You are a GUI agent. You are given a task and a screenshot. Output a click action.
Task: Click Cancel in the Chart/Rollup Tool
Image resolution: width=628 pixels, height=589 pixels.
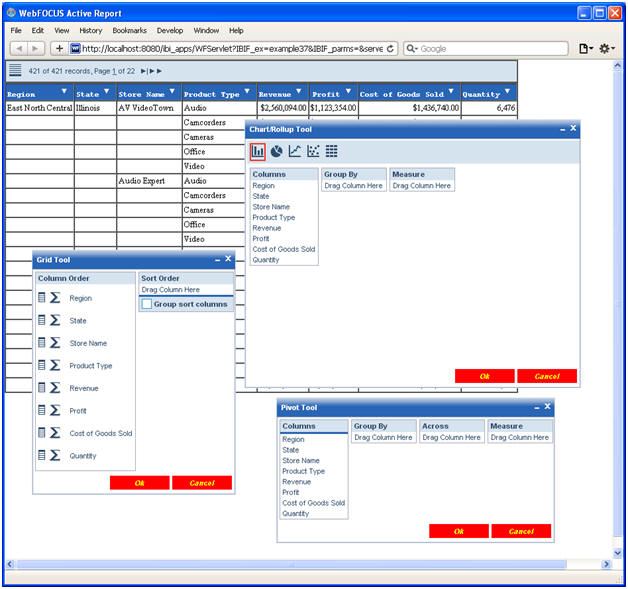coord(547,376)
